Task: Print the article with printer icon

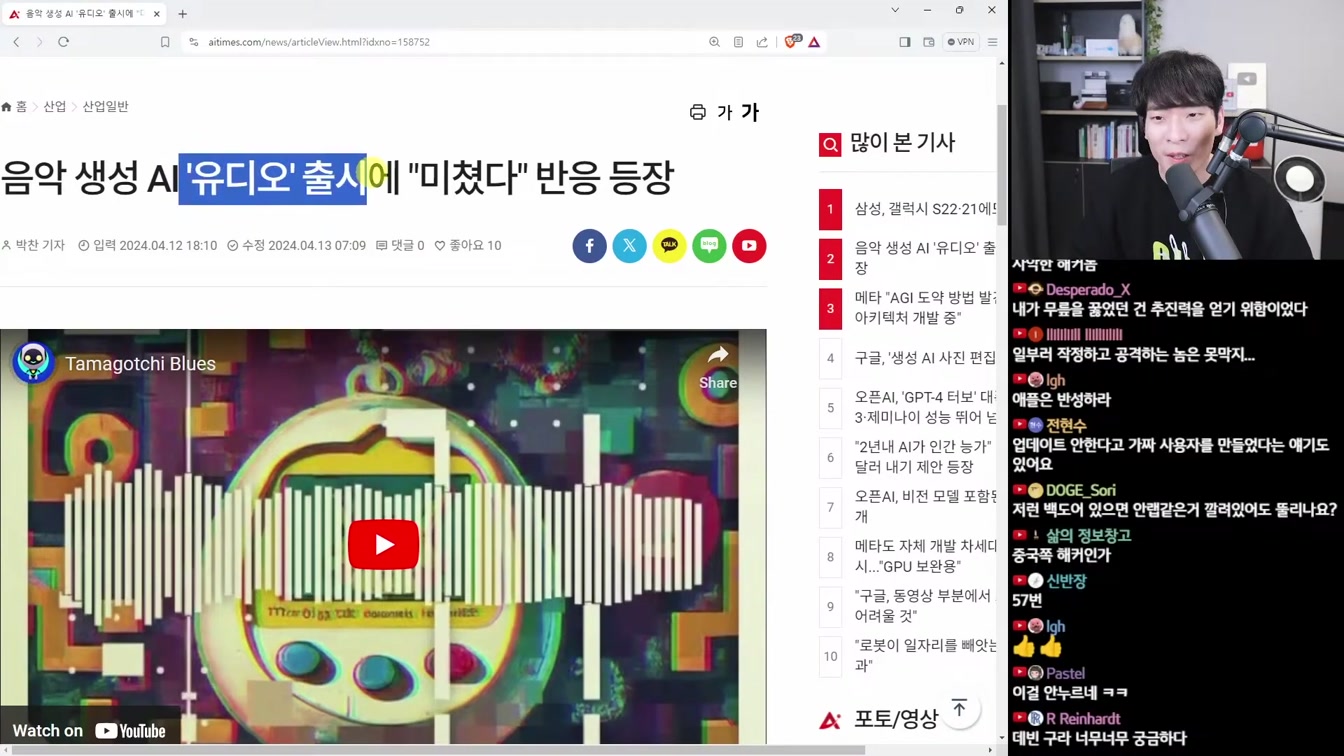Action: pos(698,112)
